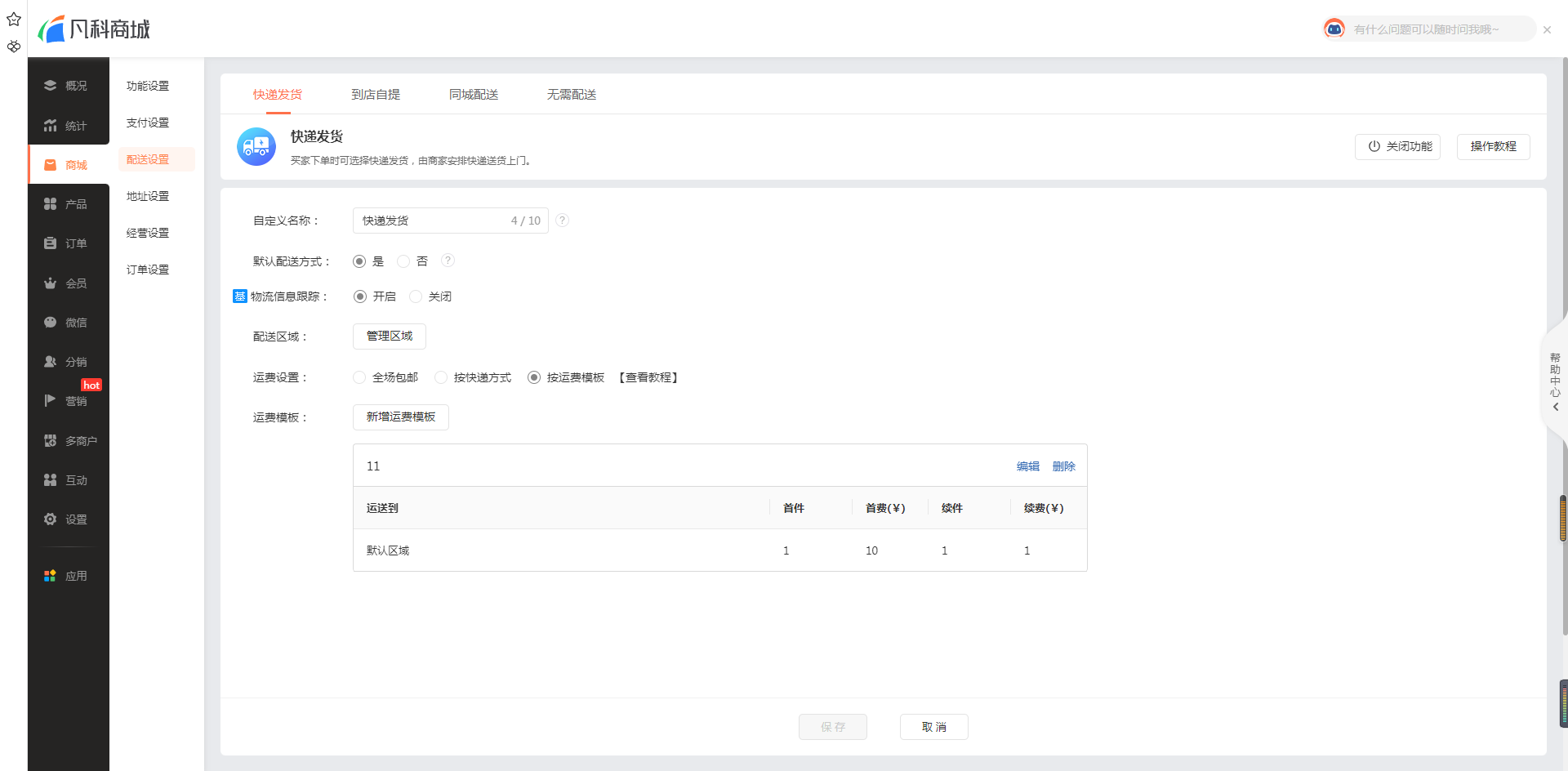This screenshot has height=771, width=1568.
Task: Click the 保存 button
Action: pyautogui.click(x=833, y=727)
